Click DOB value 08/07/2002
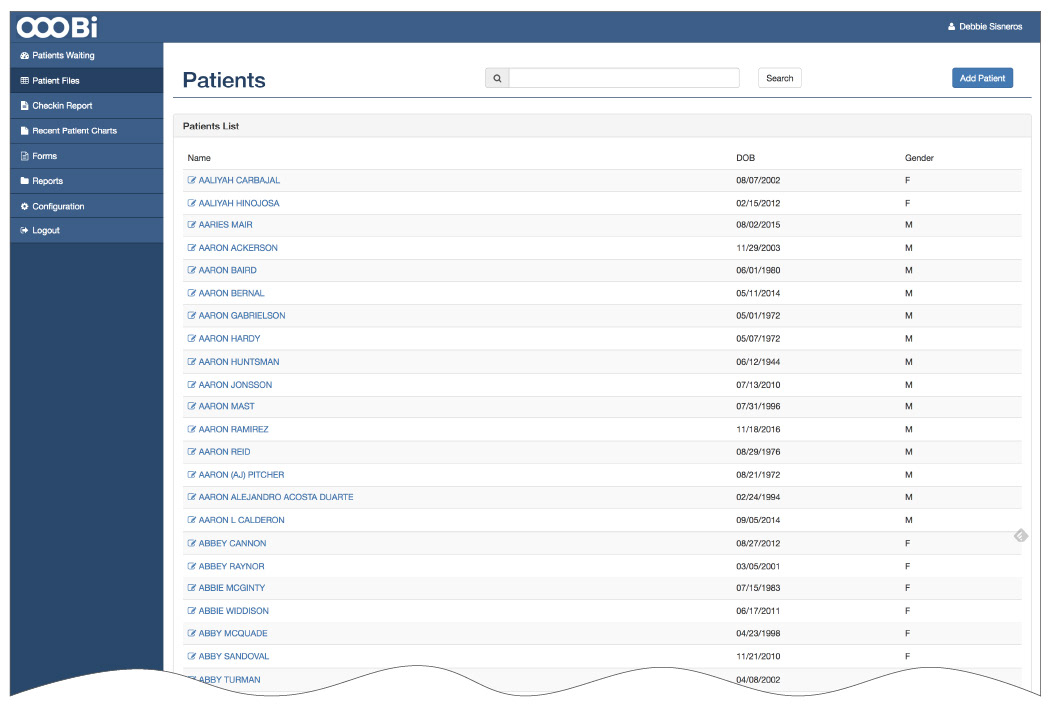Screen dimensions: 1051x710 [758, 180]
